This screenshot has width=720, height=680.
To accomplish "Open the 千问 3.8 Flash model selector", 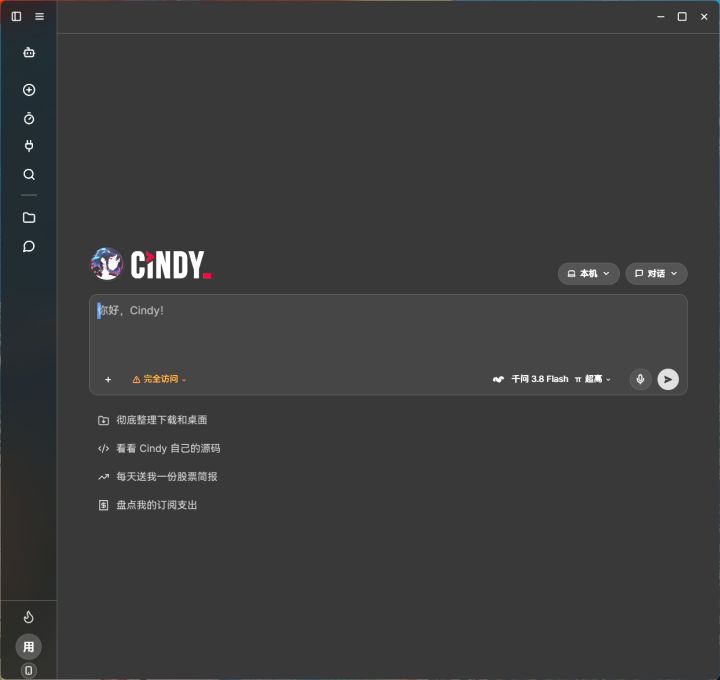I will pyautogui.click(x=530, y=379).
